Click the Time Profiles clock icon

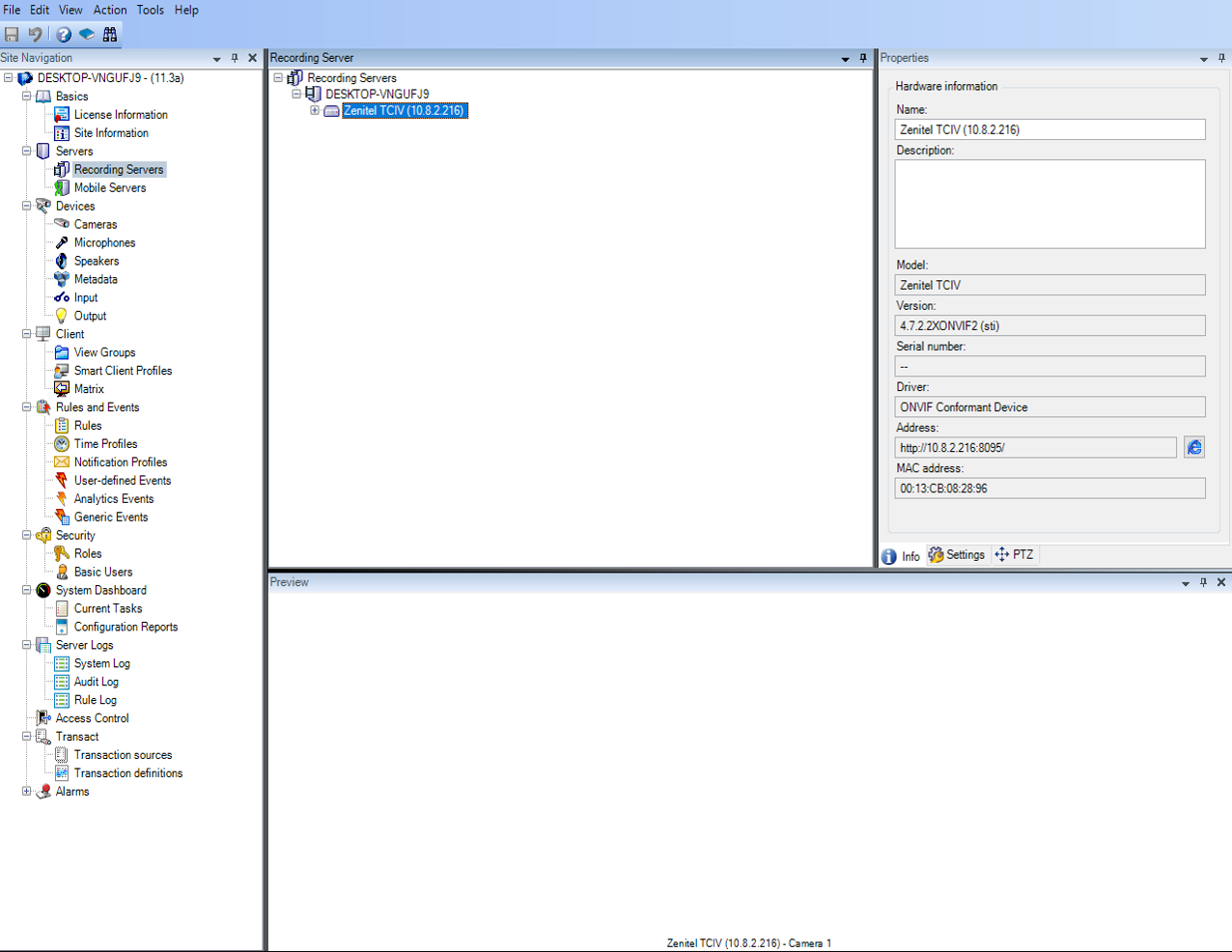[x=62, y=444]
